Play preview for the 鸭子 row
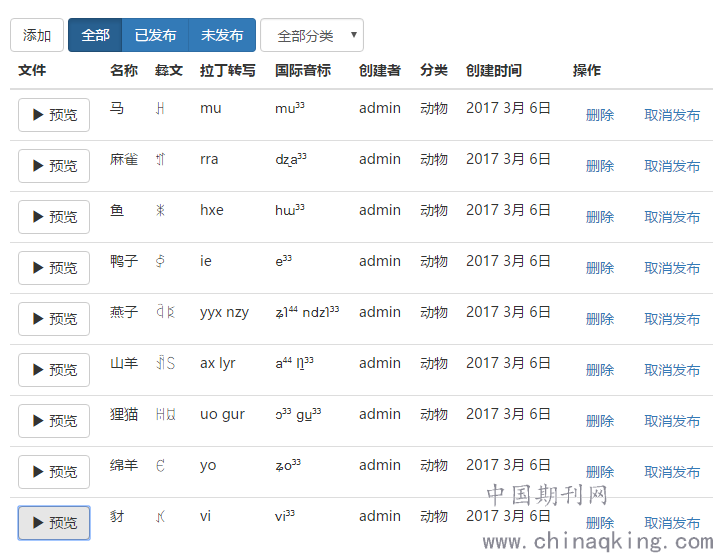713x553 pixels. (54, 268)
